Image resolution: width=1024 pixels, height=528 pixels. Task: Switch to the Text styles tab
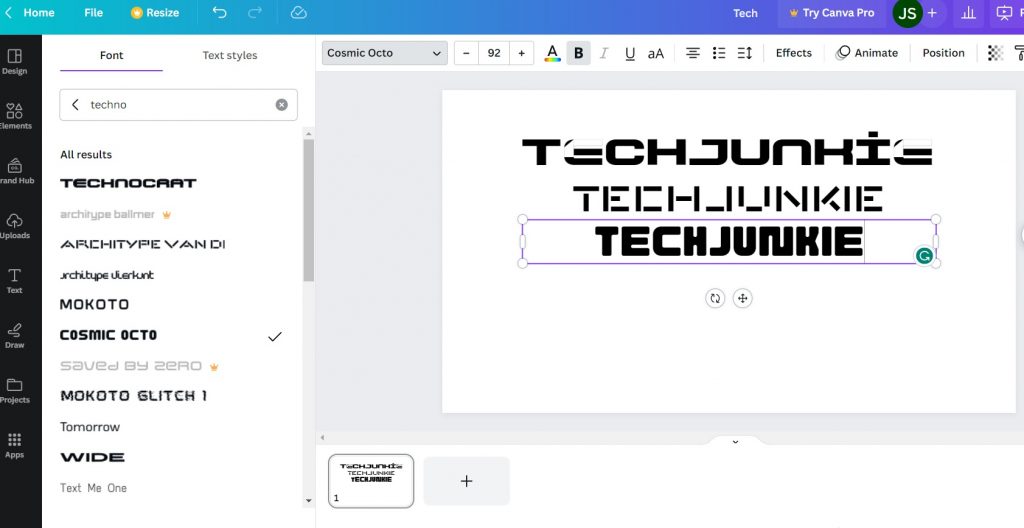(230, 56)
